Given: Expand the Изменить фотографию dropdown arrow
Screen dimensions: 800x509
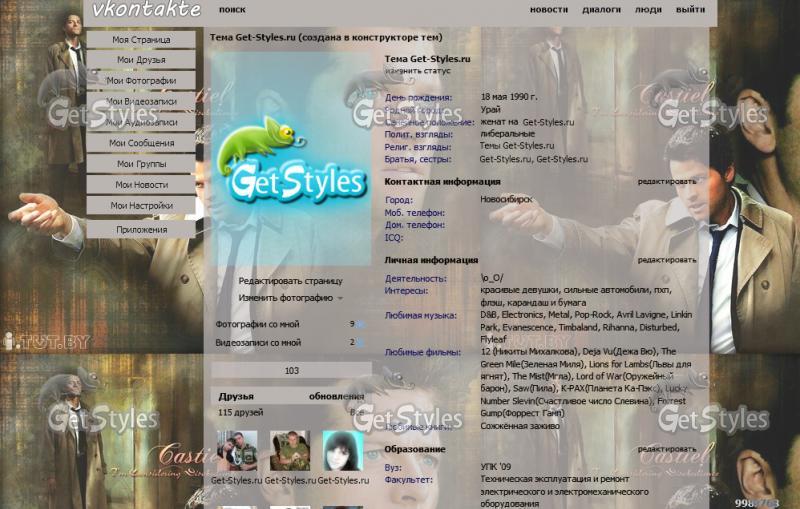Looking at the screenshot, I should [x=340, y=298].
